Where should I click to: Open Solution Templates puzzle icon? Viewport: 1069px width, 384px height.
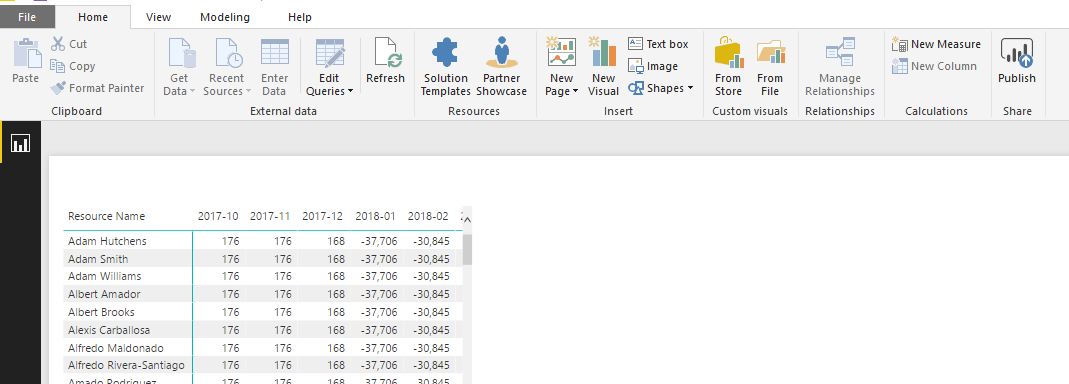446,52
